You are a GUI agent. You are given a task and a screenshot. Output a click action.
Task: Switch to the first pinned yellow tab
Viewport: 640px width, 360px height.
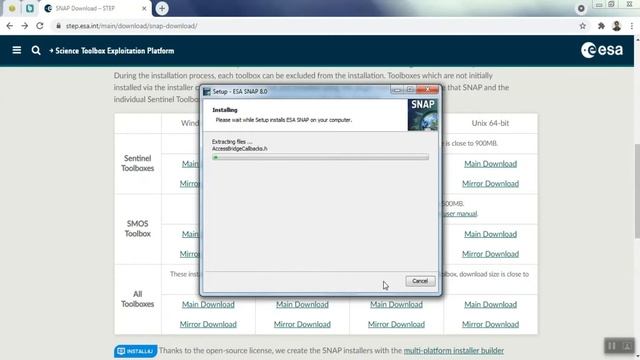coord(12,8)
